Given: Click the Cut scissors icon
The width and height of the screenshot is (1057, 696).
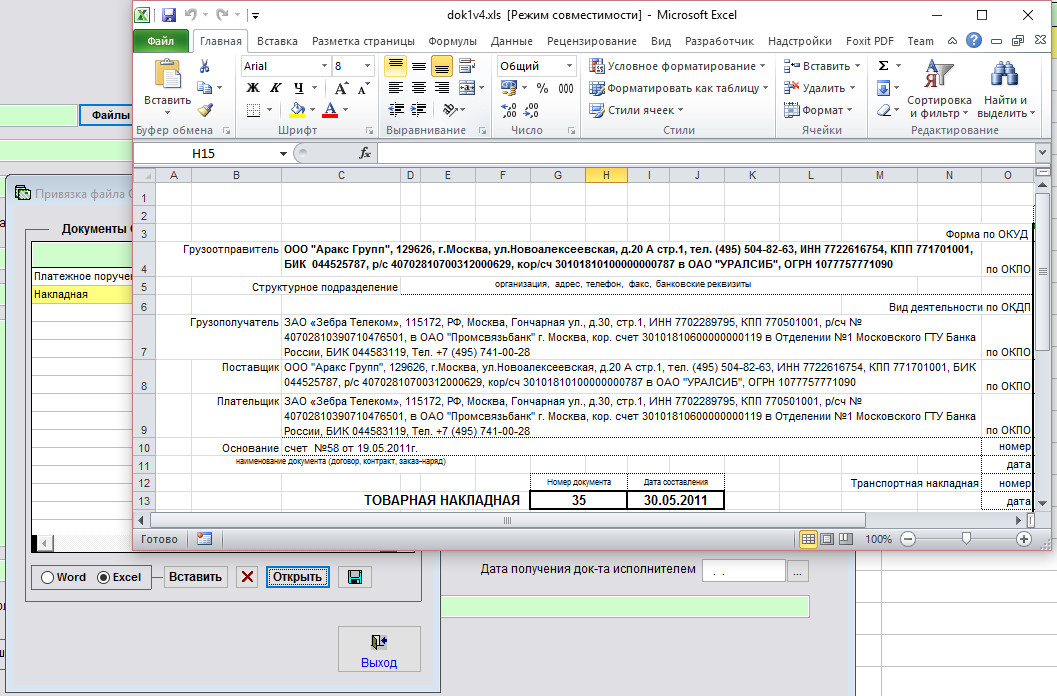Looking at the screenshot, I should point(205,66).
